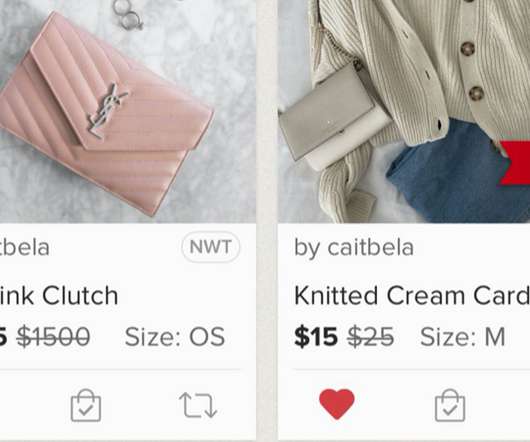Click the Size: OS label
530x442 pixels.
175,337
